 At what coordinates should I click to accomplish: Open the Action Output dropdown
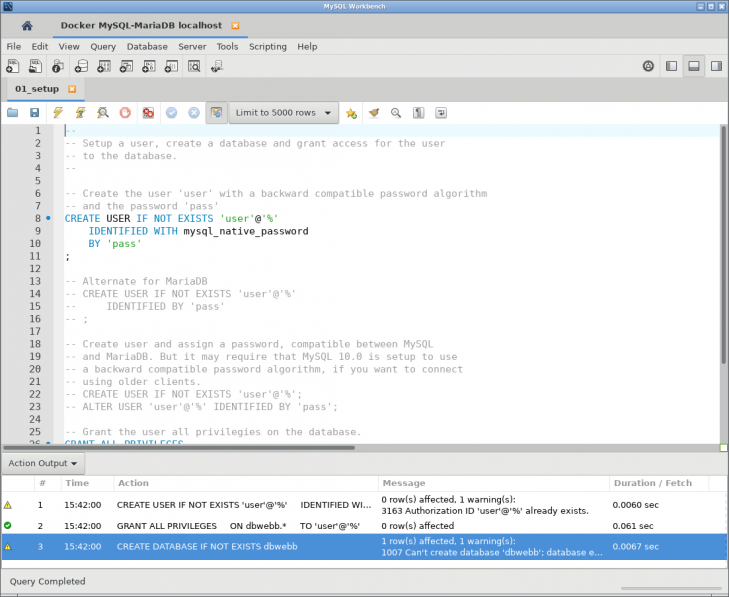43,463
